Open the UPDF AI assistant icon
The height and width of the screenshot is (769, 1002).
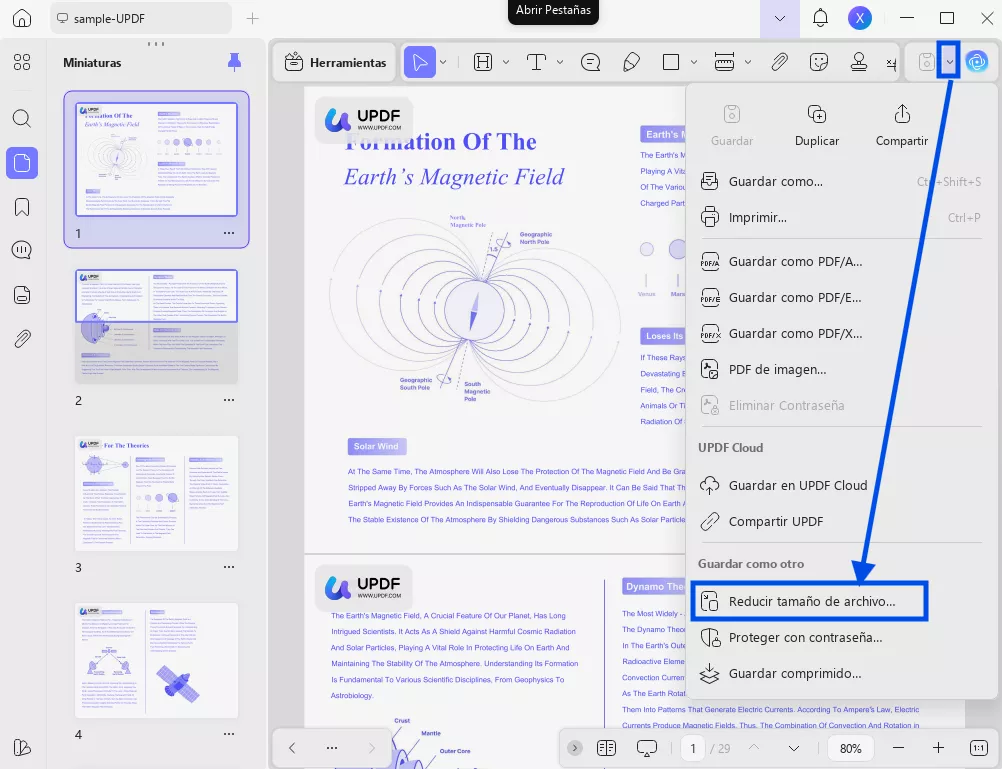click(x=976, y=62)
